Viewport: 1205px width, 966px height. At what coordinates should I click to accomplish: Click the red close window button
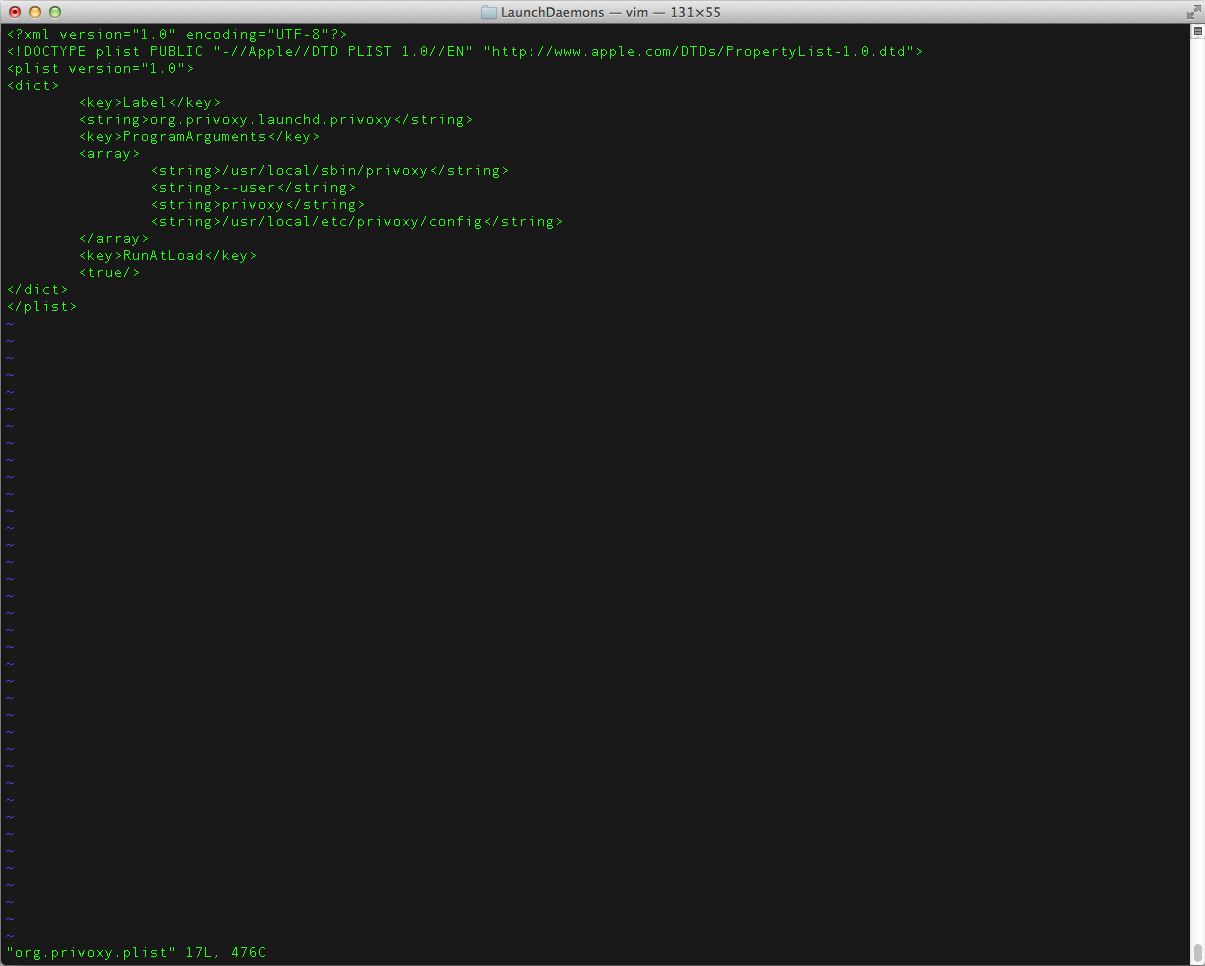(x=15, y=12)
